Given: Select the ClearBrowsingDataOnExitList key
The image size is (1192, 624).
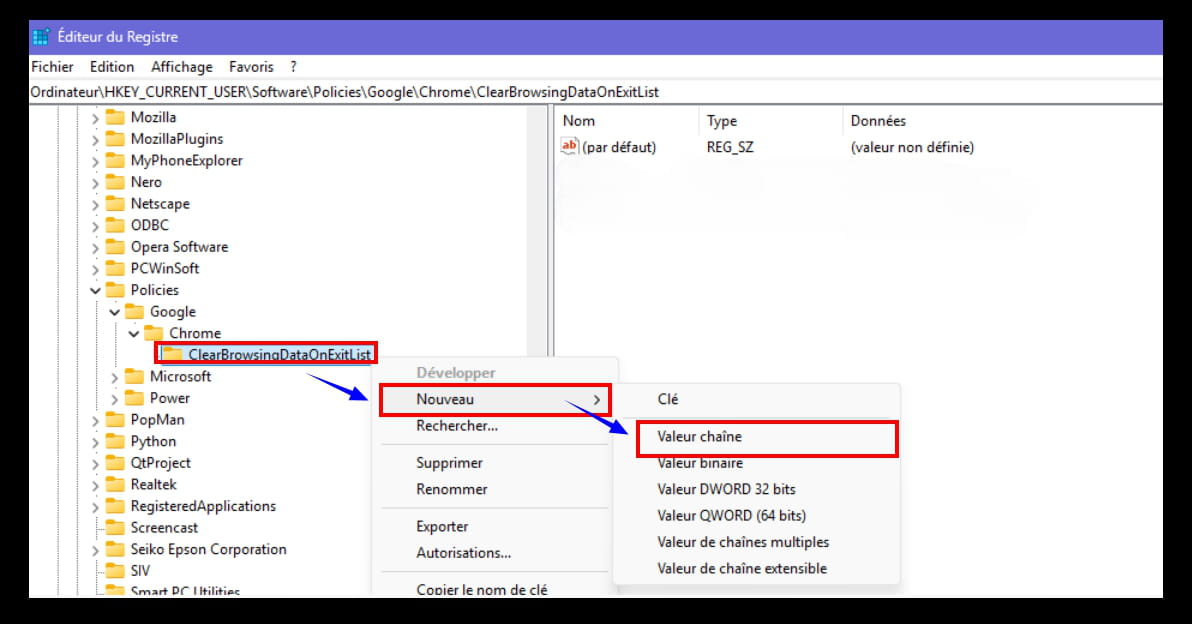Looking at the screenshot, I should click(x=279, y=354).
